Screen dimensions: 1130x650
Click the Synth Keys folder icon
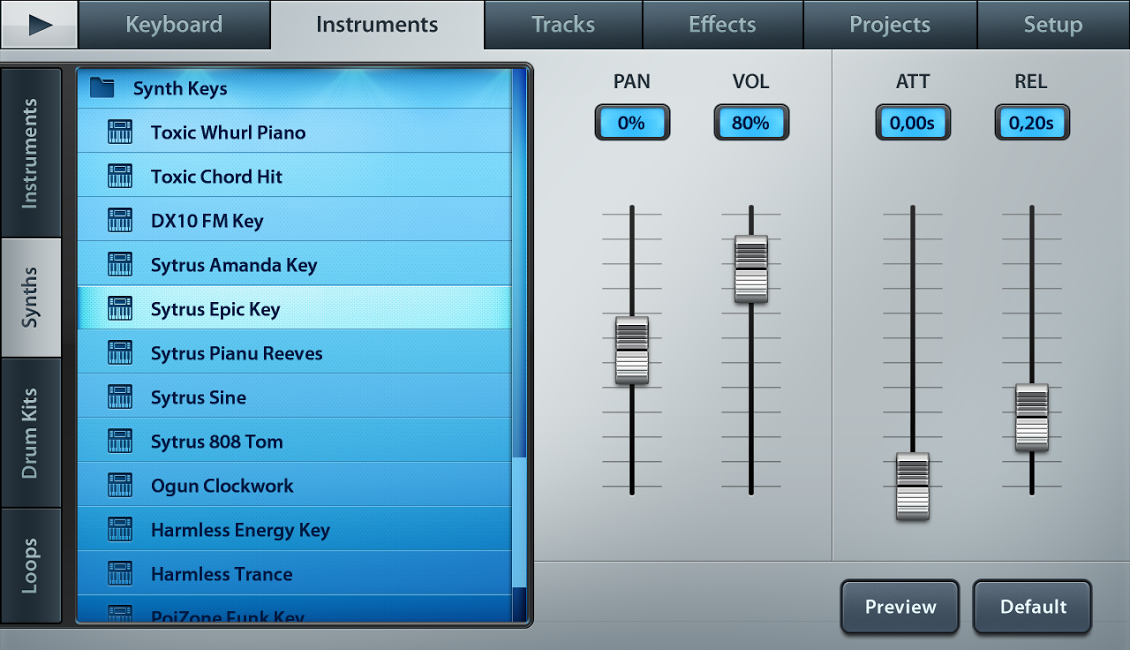[102, 88]
